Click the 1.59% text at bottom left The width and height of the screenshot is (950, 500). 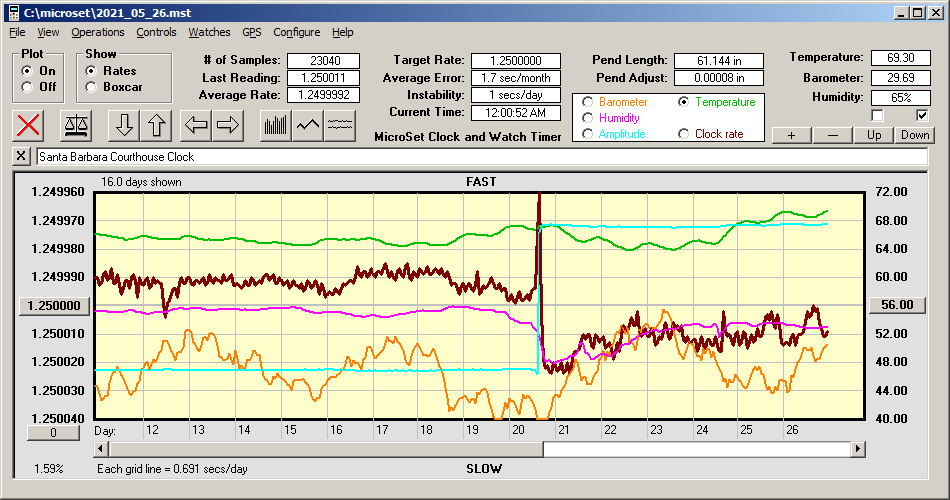(48, 468)
